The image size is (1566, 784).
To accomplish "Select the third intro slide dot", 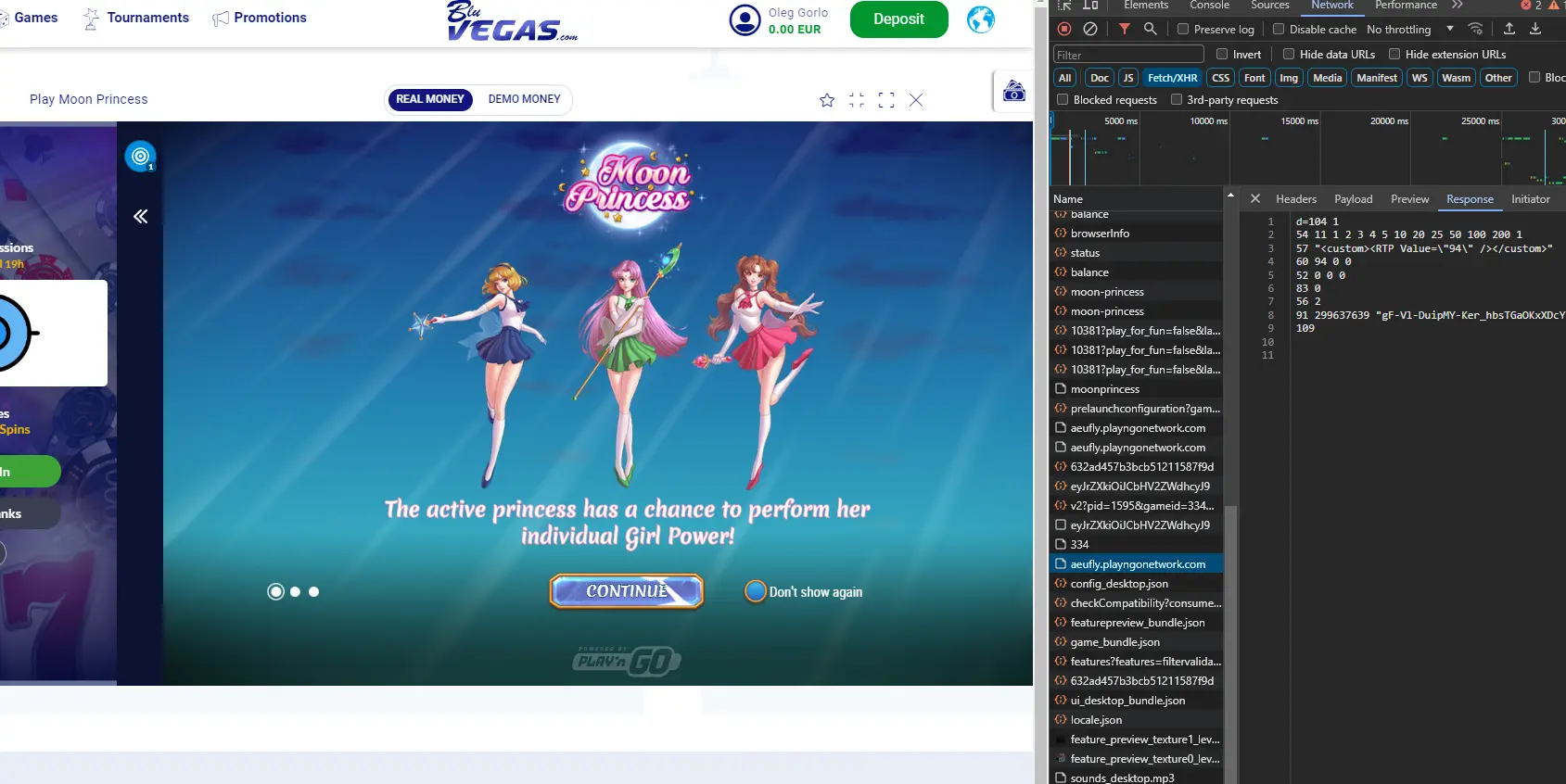I will click(313, 591).
